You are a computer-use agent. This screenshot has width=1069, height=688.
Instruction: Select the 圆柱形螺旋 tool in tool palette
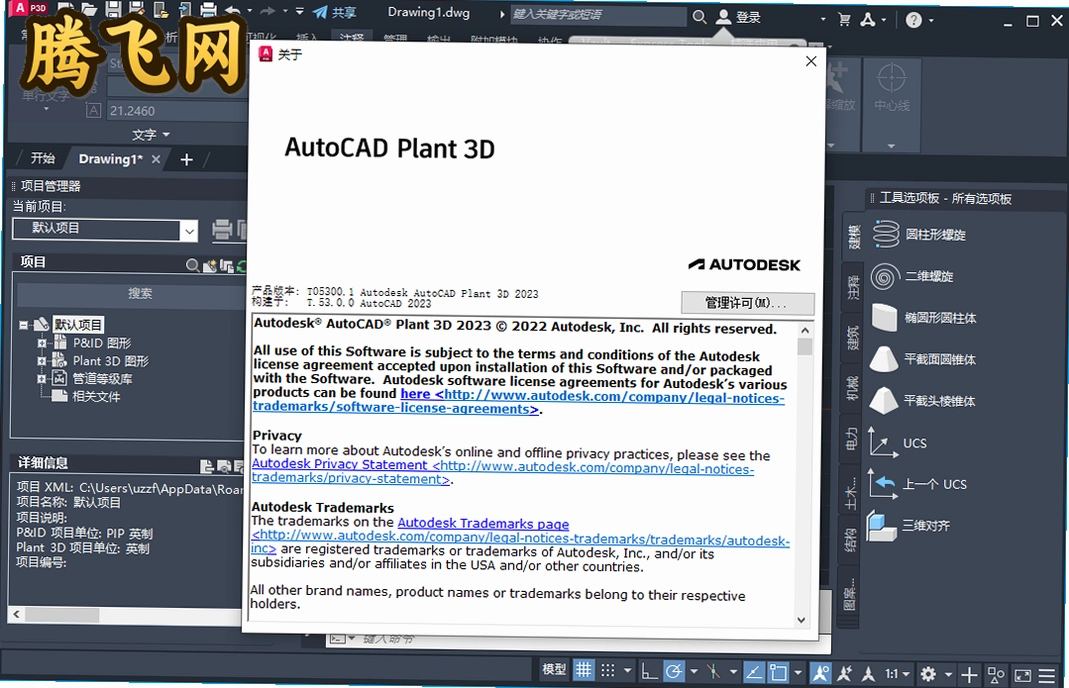click(x=920, y=235)
